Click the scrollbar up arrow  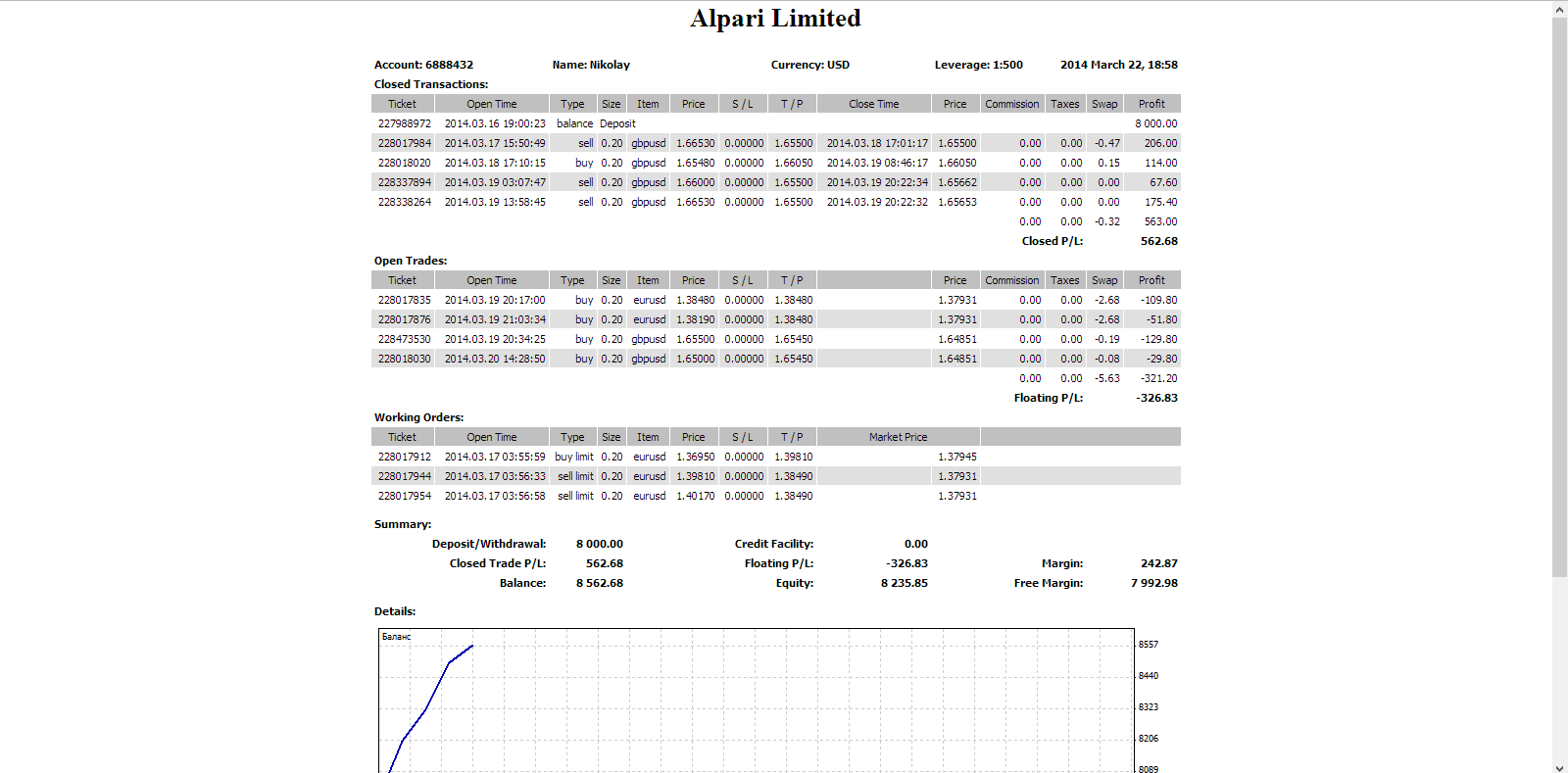point(1559,9)
